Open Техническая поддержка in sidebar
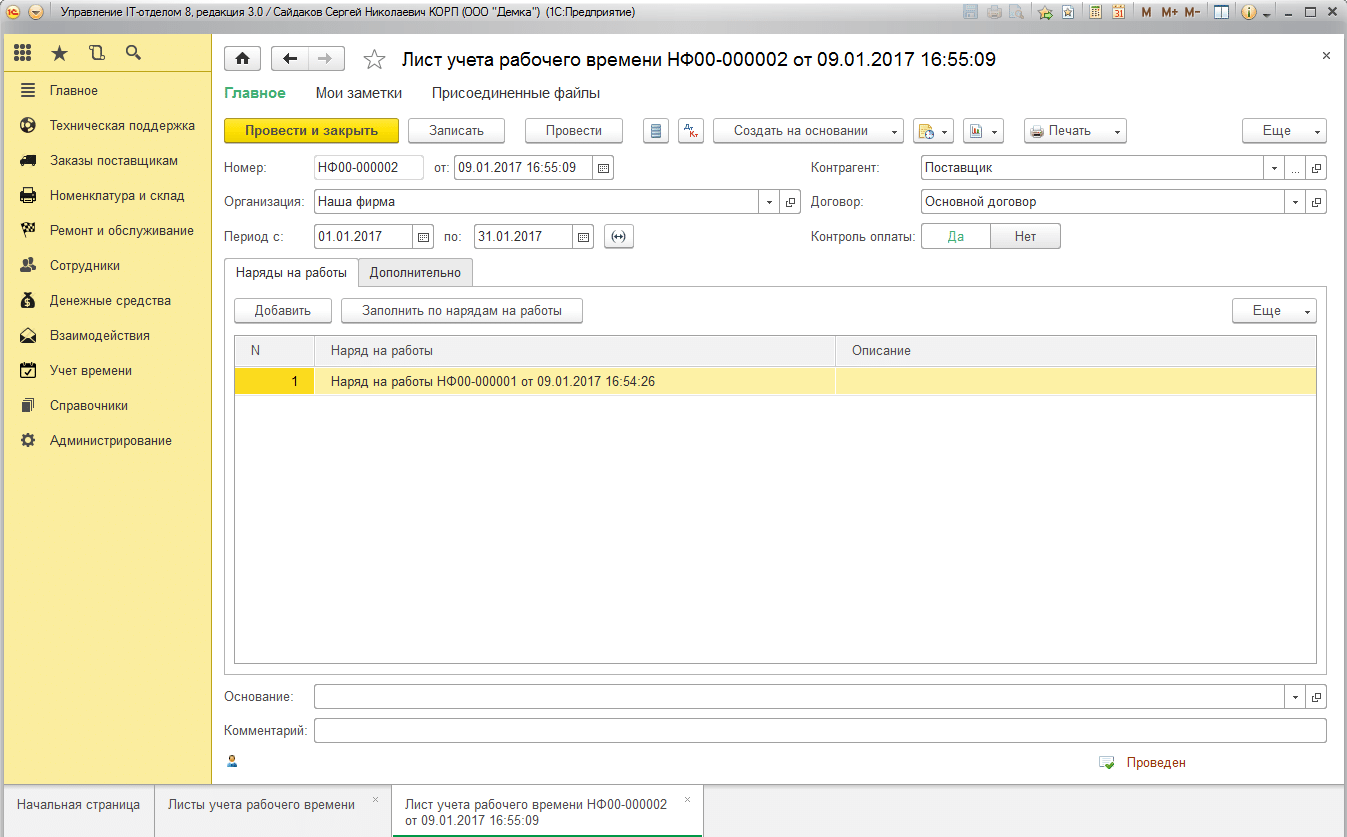The image size is (1347, 837). (x=122, y=126)
